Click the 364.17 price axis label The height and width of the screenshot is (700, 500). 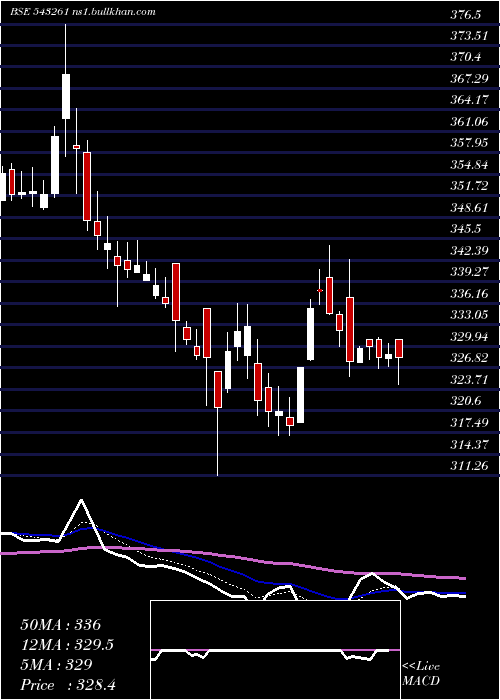point(469,100)
